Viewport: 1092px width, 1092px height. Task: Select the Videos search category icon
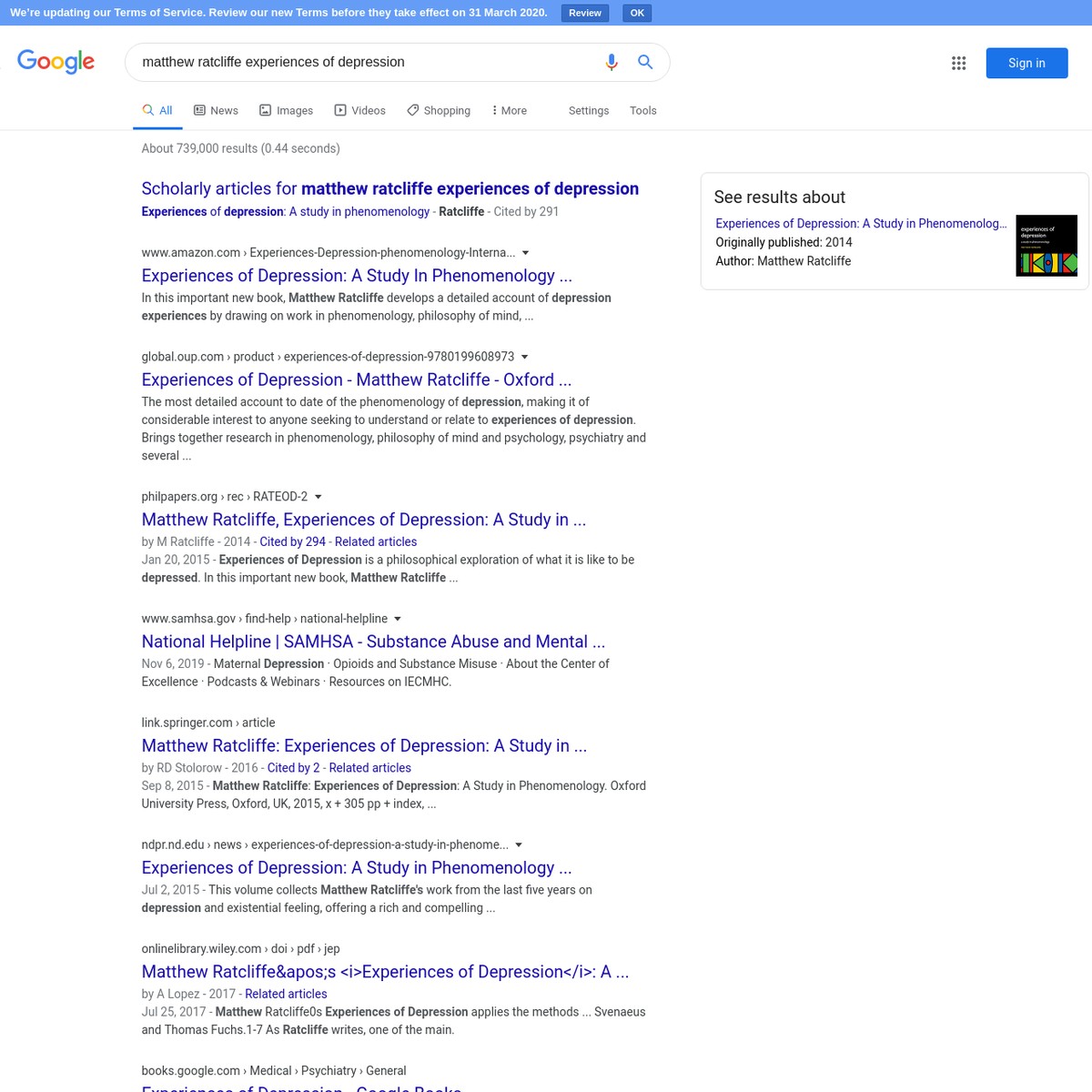340,109
